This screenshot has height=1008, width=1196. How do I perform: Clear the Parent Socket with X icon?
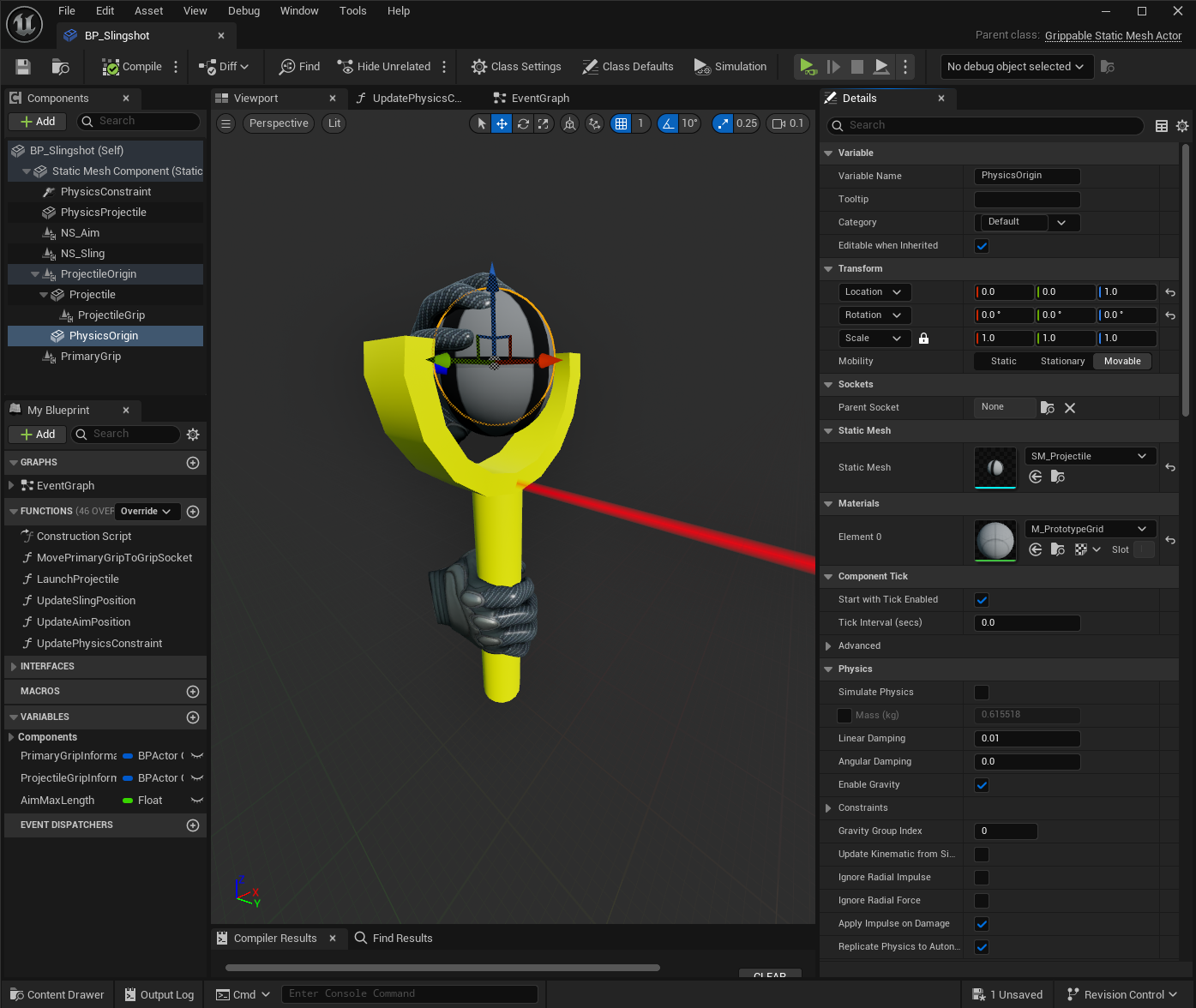(x=1070, y=408)
